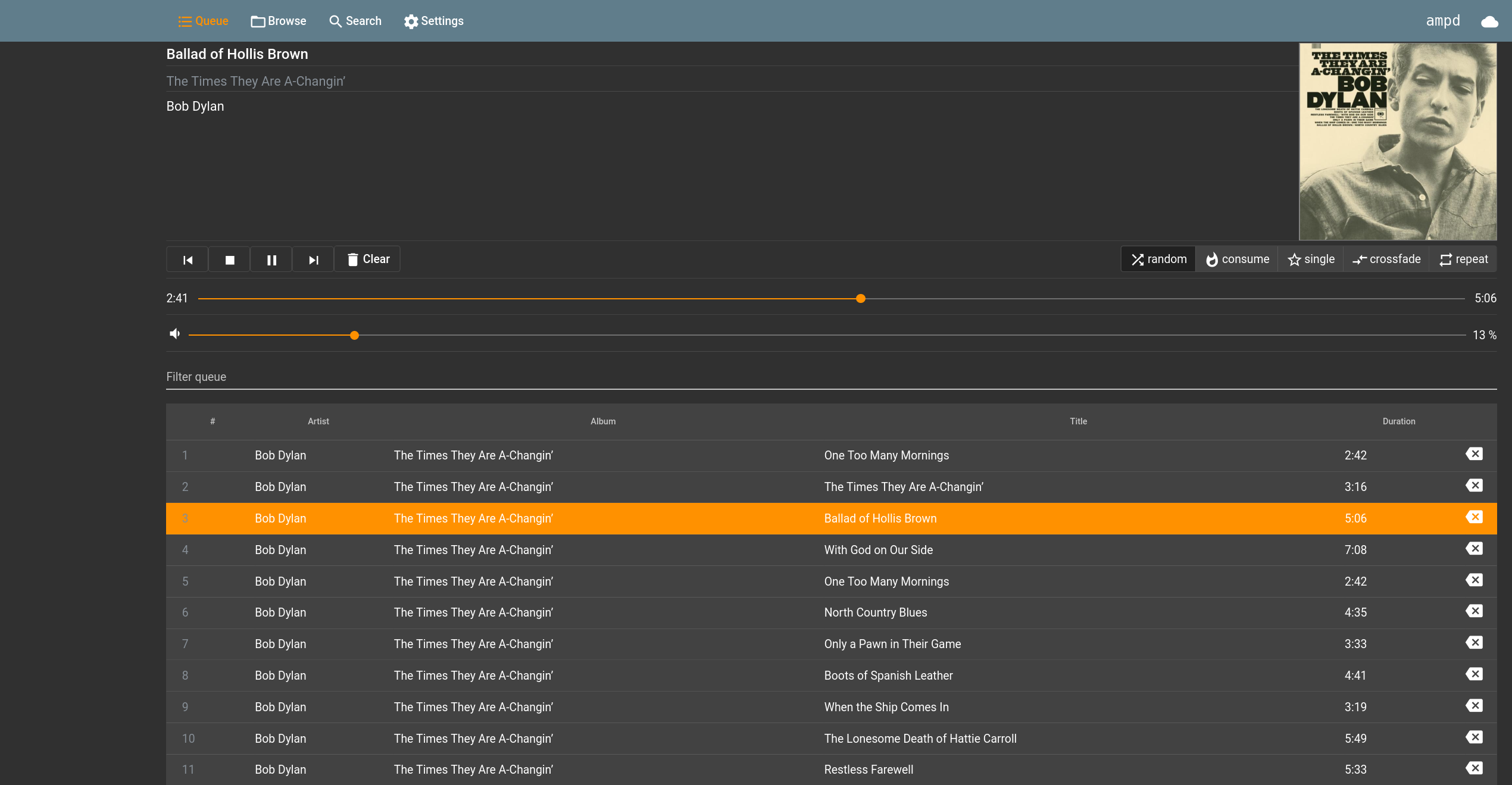Click the '2:41' elapsed time
Screen dimensions: 1512x785
177,298
